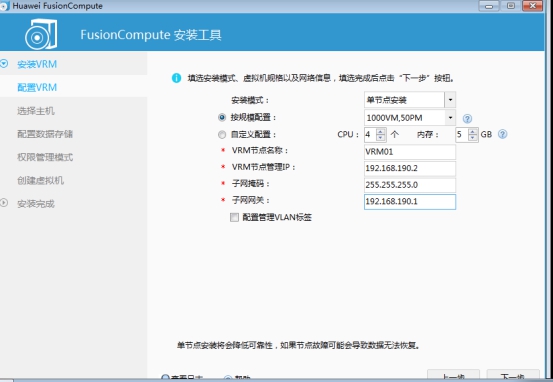
Task: Click the 按规模配置： label text
Action: click(x=253, y=117)
